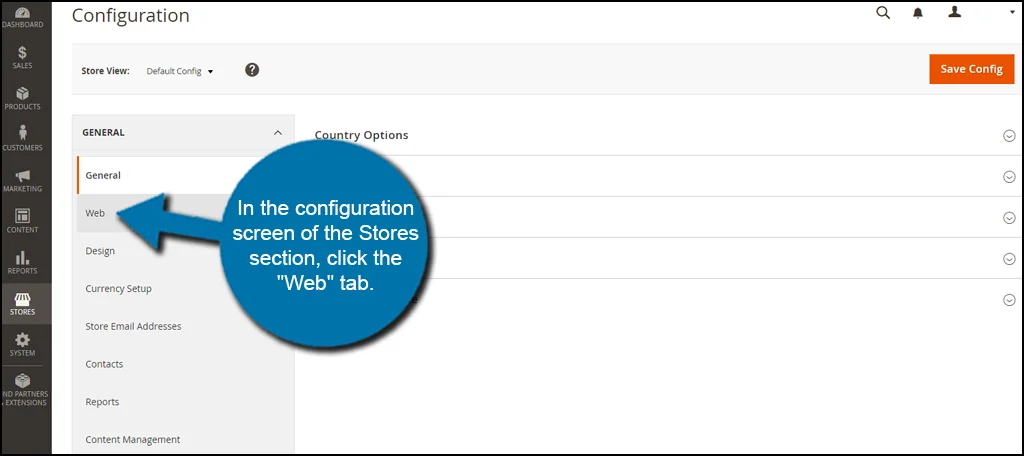Click the help question mark icon
Screen dimensions: 1024x456
(252, 70)
